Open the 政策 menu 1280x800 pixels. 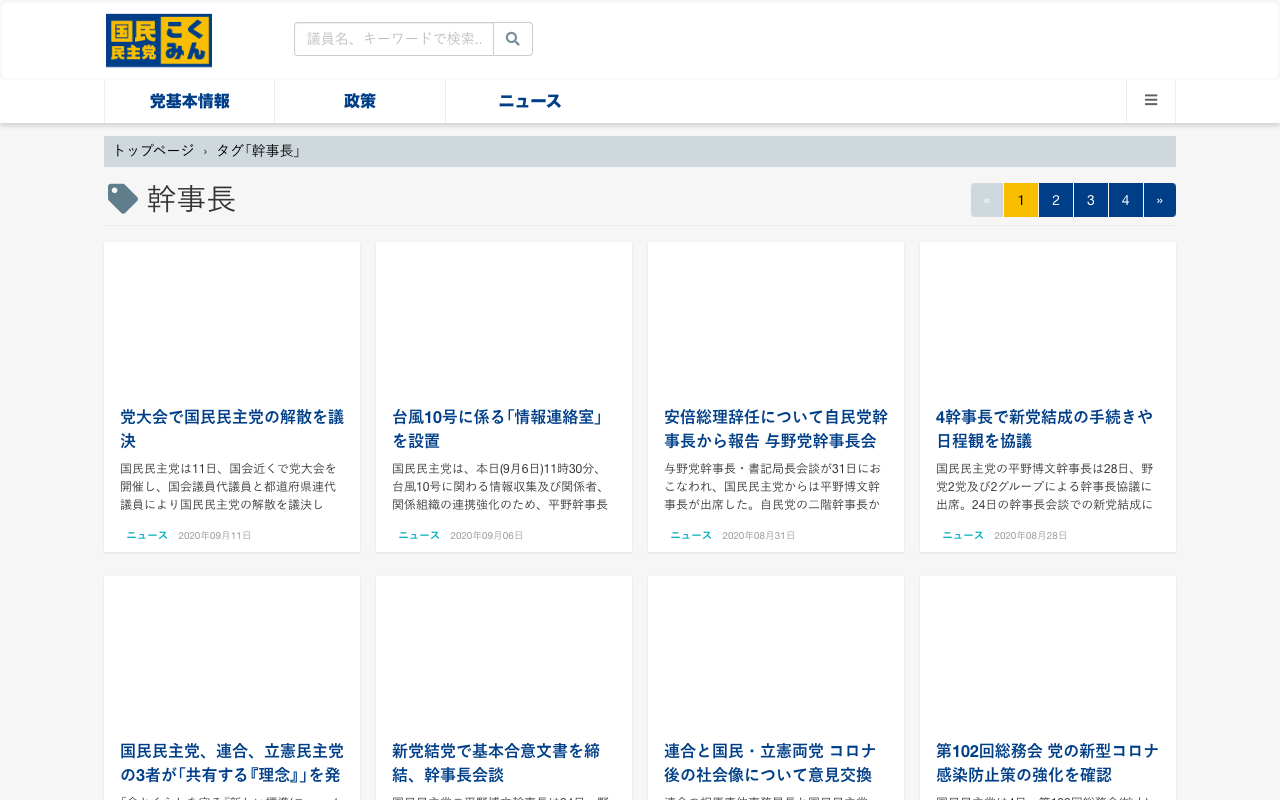pyautogui.click(x=360, y=101)
